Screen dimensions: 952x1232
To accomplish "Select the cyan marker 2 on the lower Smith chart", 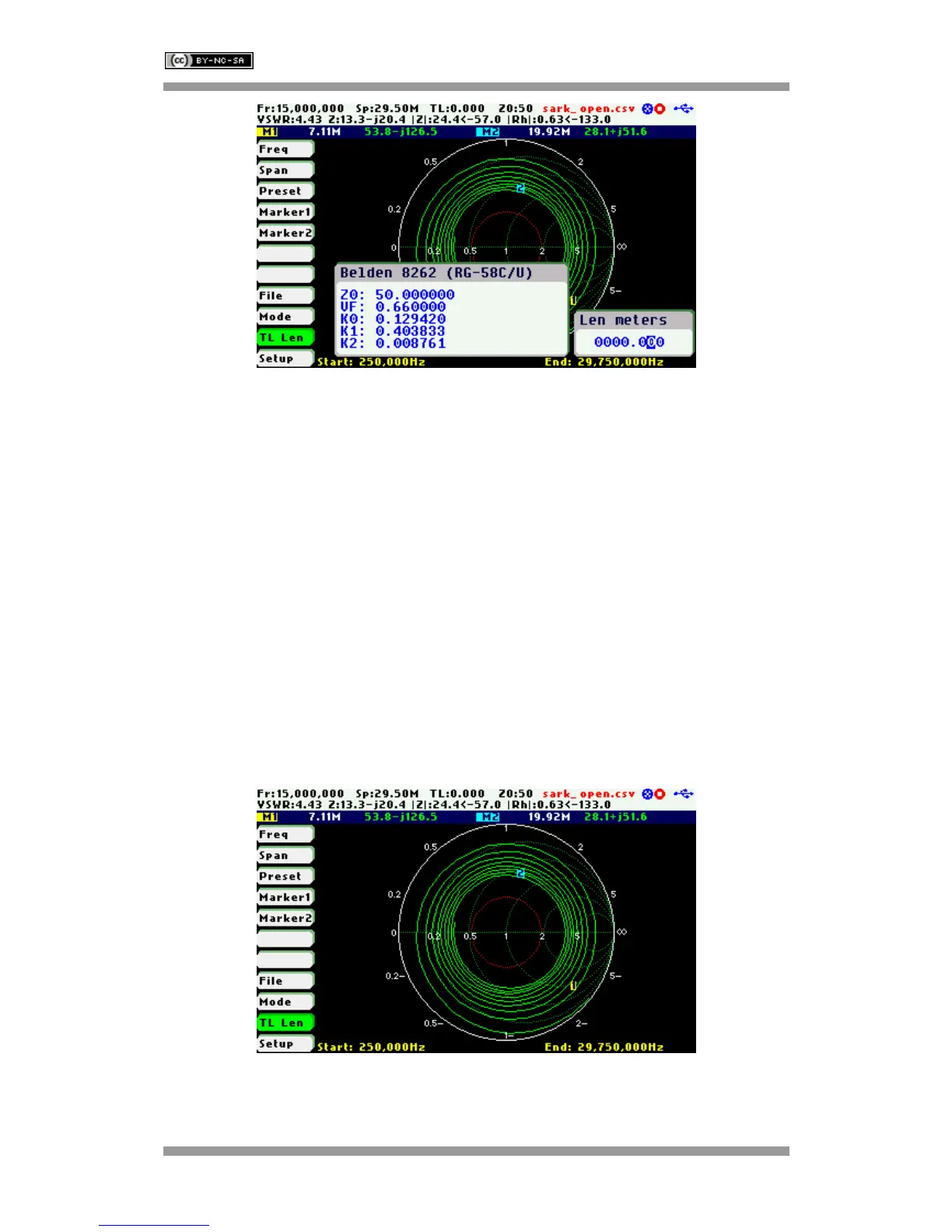I will click(x=520, y=874).
